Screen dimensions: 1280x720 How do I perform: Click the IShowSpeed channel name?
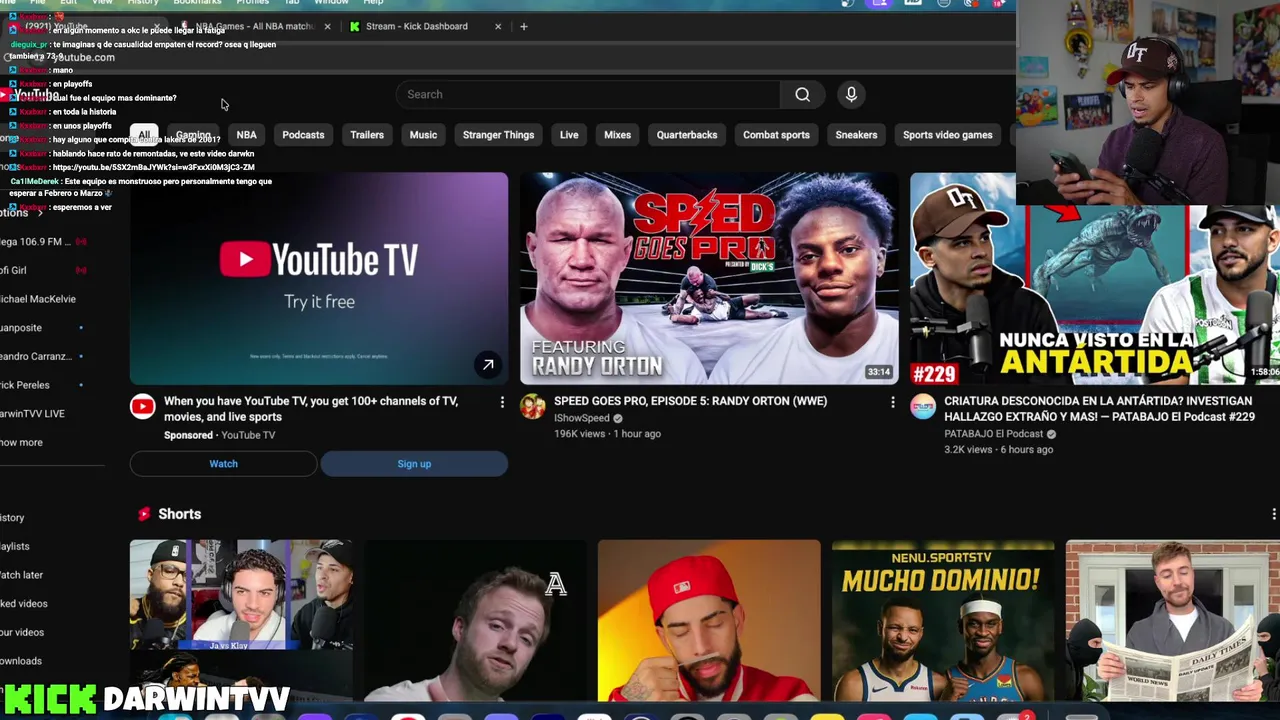582,418
